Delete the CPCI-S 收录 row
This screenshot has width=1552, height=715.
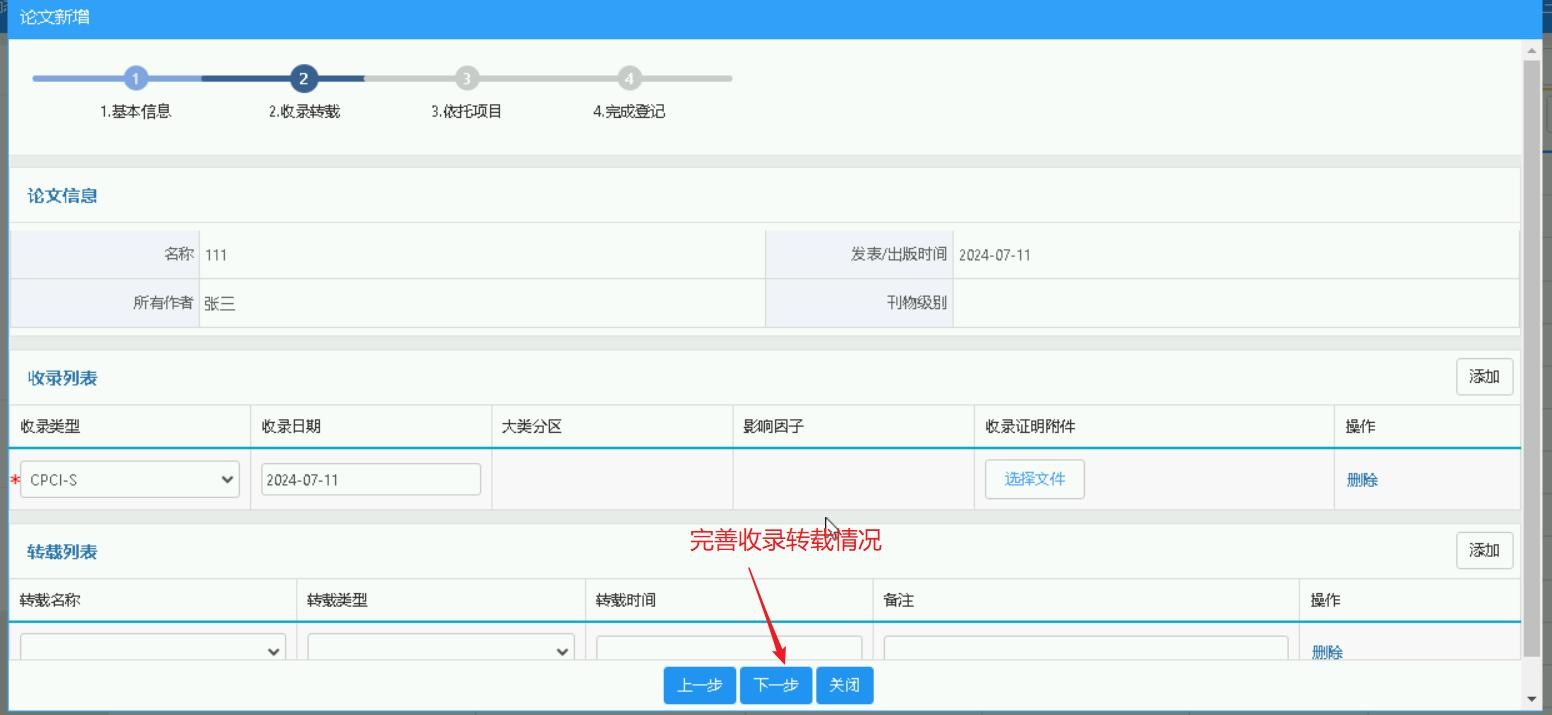(x=1362, y=480)
